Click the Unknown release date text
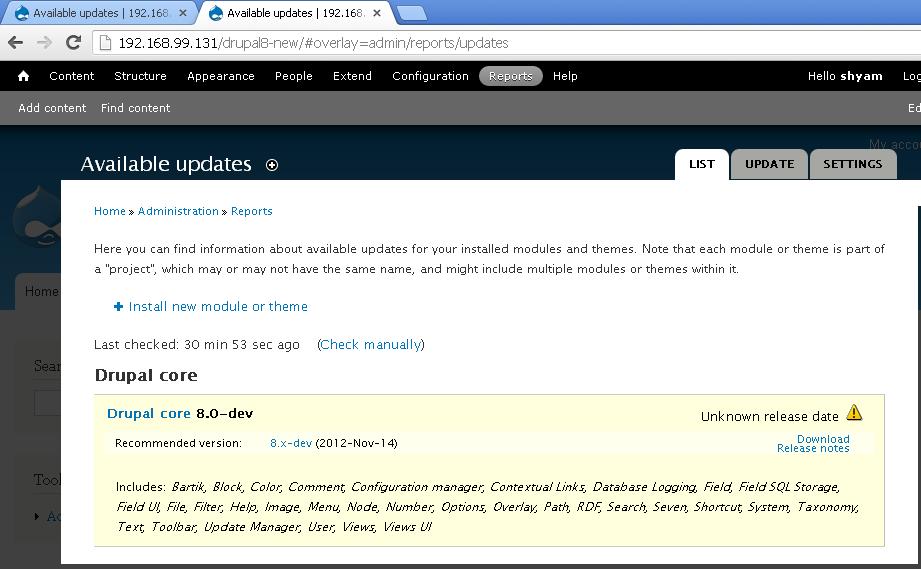Viewport: 921px width, 569px height. point(769,416)
